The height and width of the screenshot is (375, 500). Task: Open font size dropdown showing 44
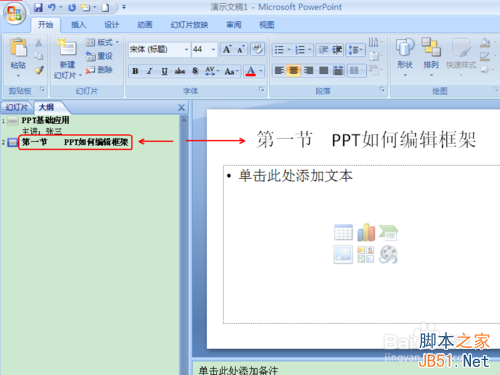click(x=213, y=50)
